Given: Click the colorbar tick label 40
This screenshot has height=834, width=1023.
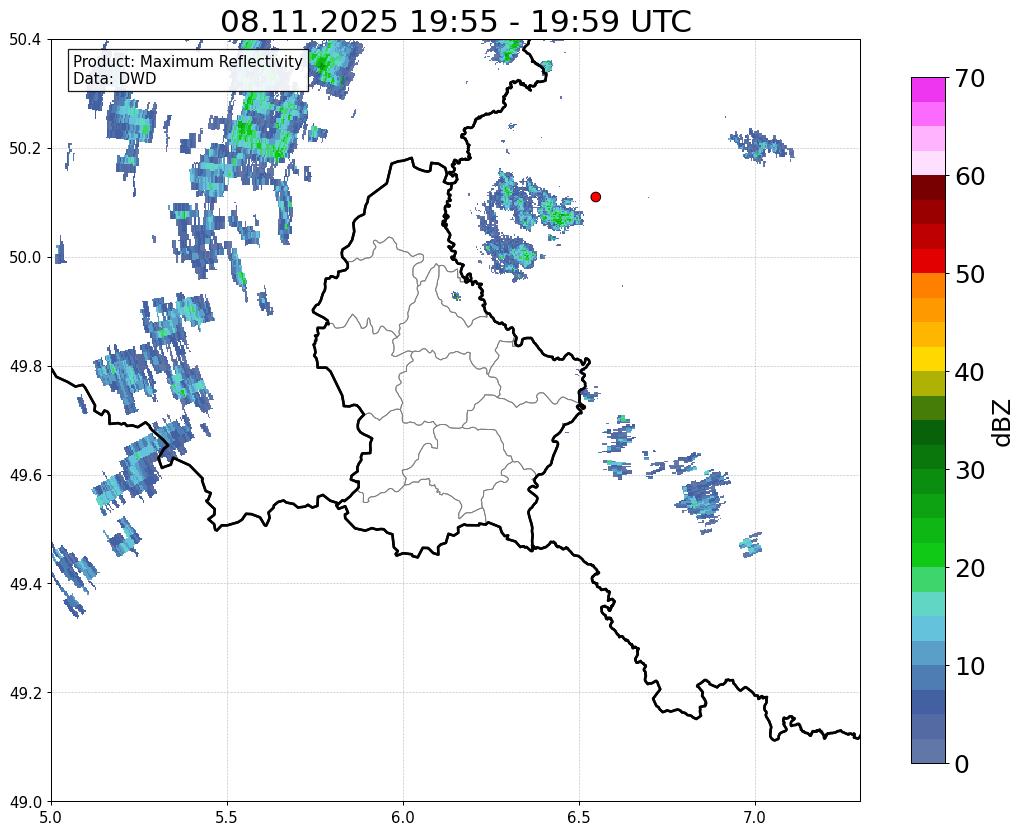Looking at the screenshot, I should click(970, 372).
